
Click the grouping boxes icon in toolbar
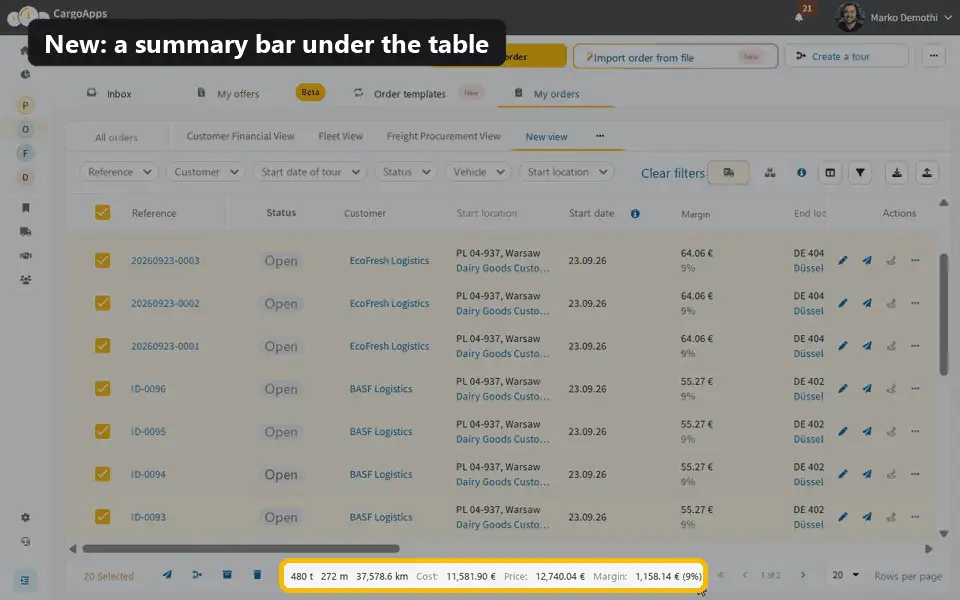pyautogui.click(x=770, y=173)
